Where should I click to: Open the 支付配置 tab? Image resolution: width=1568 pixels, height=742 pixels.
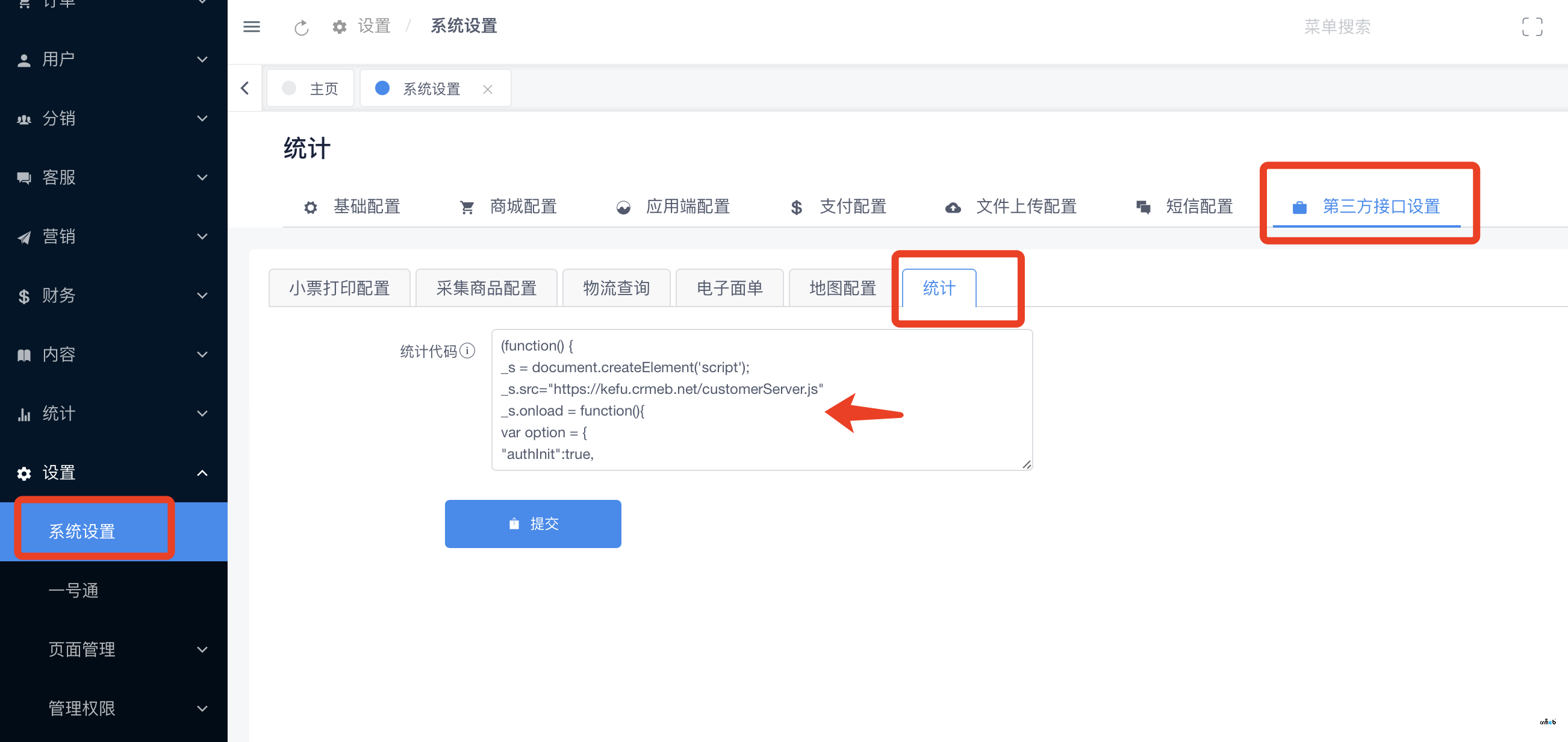coord(838,207)
